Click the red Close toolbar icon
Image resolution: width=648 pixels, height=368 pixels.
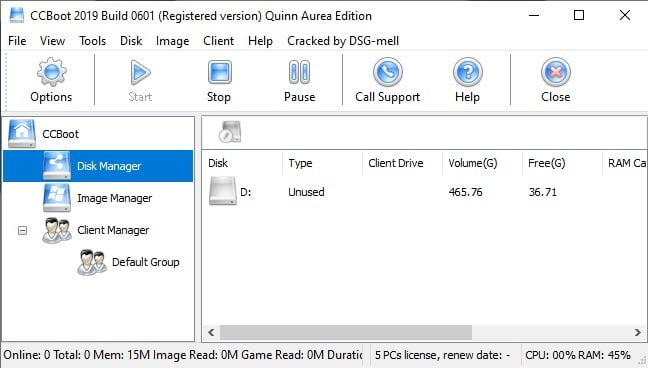[x=556, y=72]
